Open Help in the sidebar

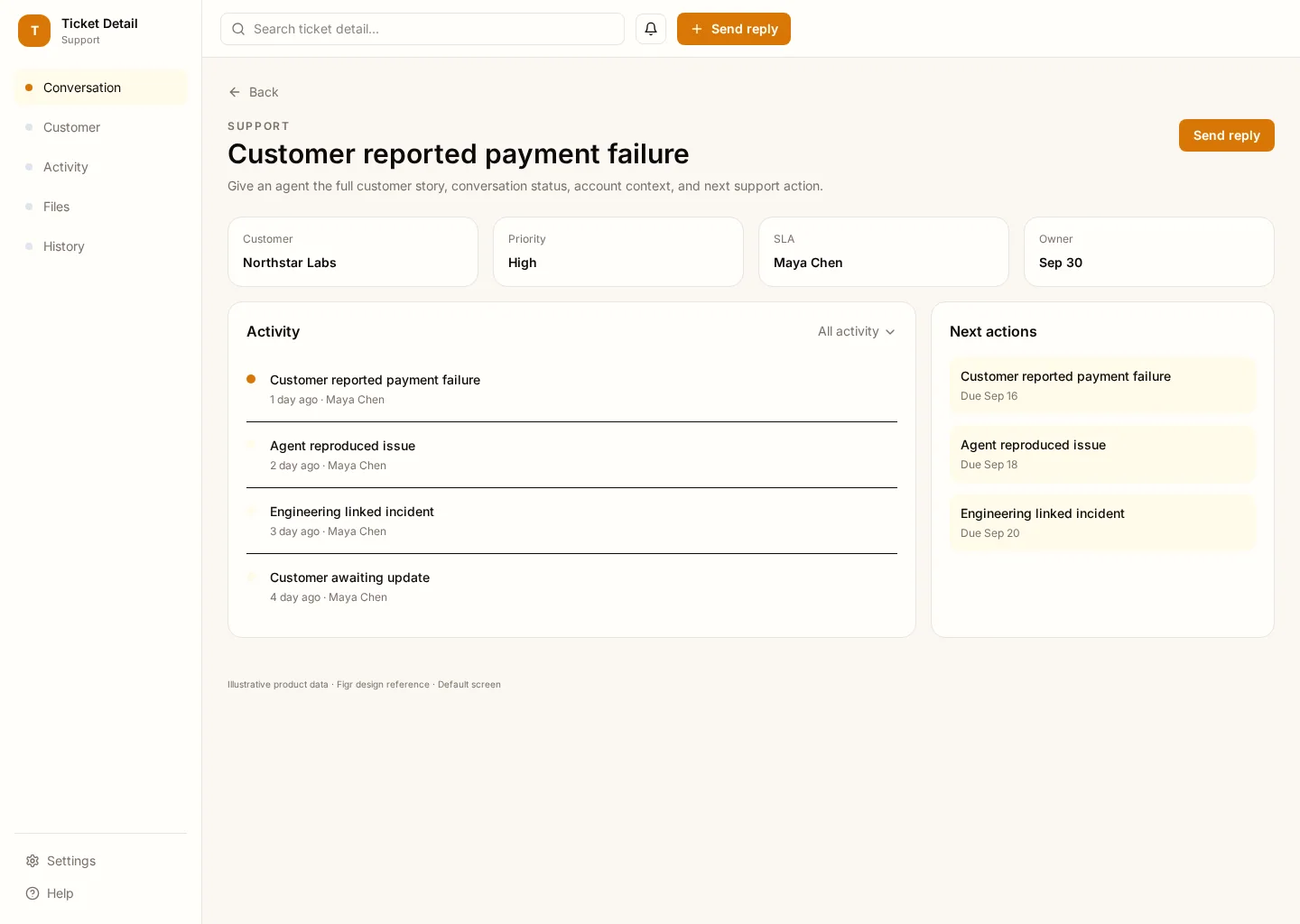(x=101, y=893)
